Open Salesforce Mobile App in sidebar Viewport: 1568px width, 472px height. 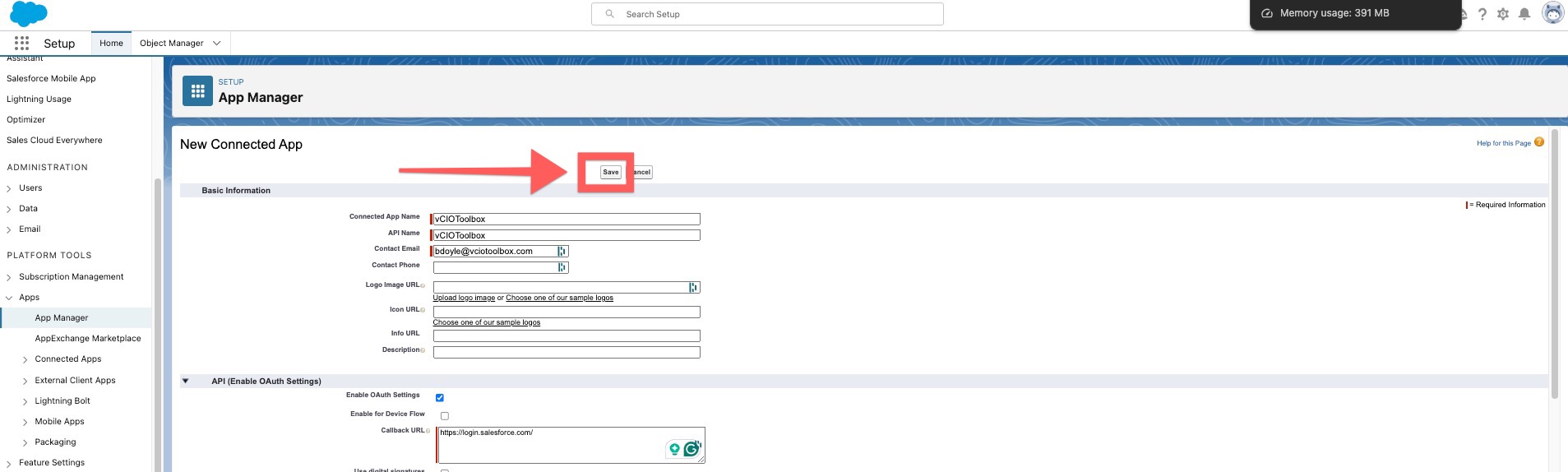(x=51, y=78)
